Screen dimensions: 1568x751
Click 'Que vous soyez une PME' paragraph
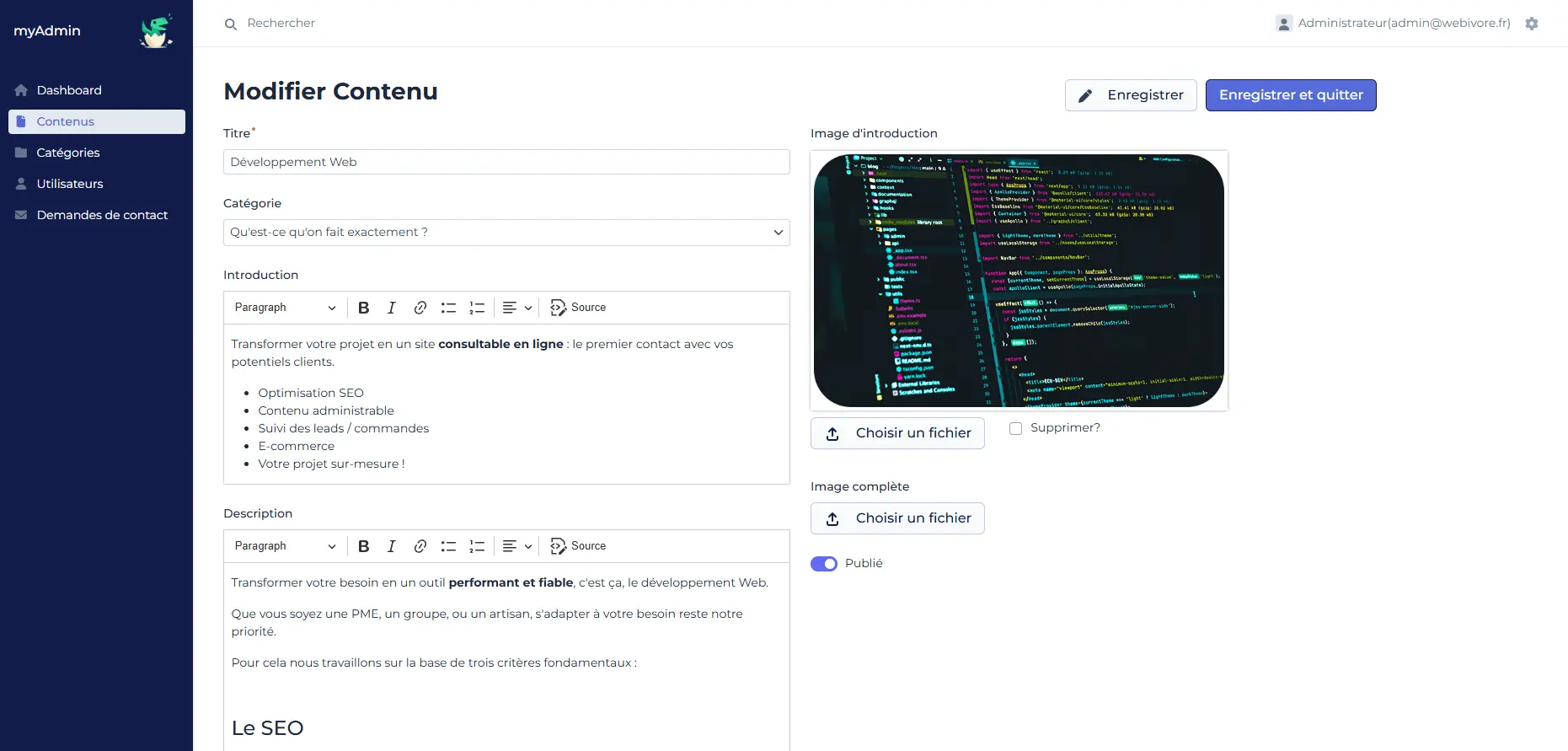click(487, 622)
